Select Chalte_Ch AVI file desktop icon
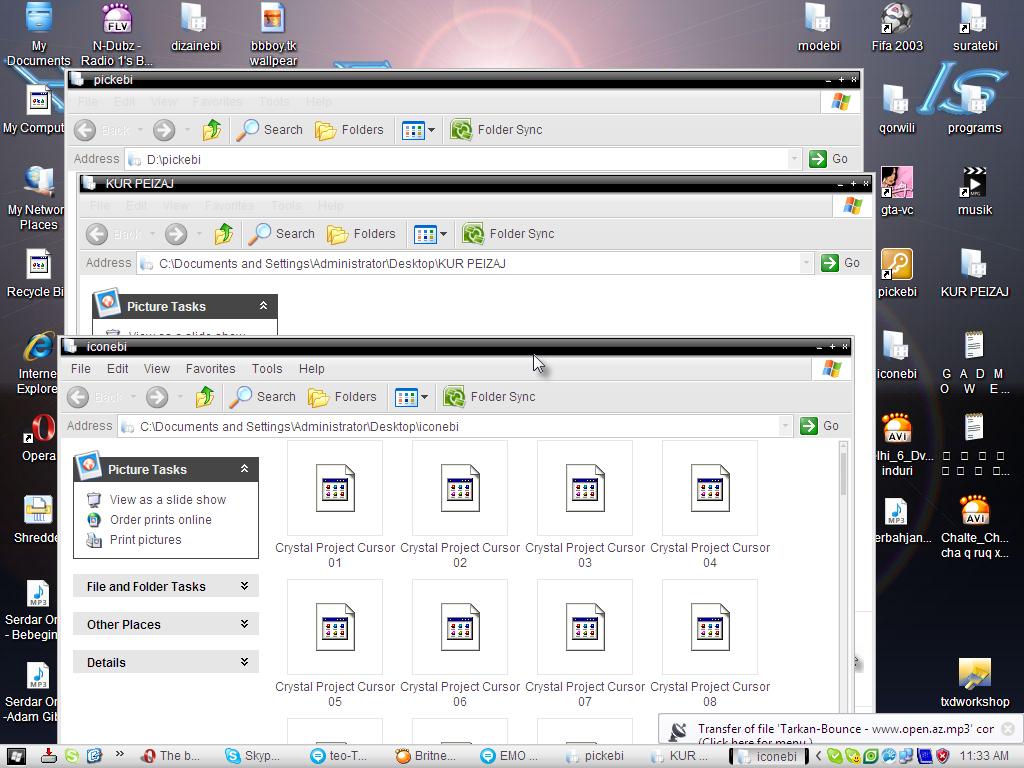 tap(974, 526)
